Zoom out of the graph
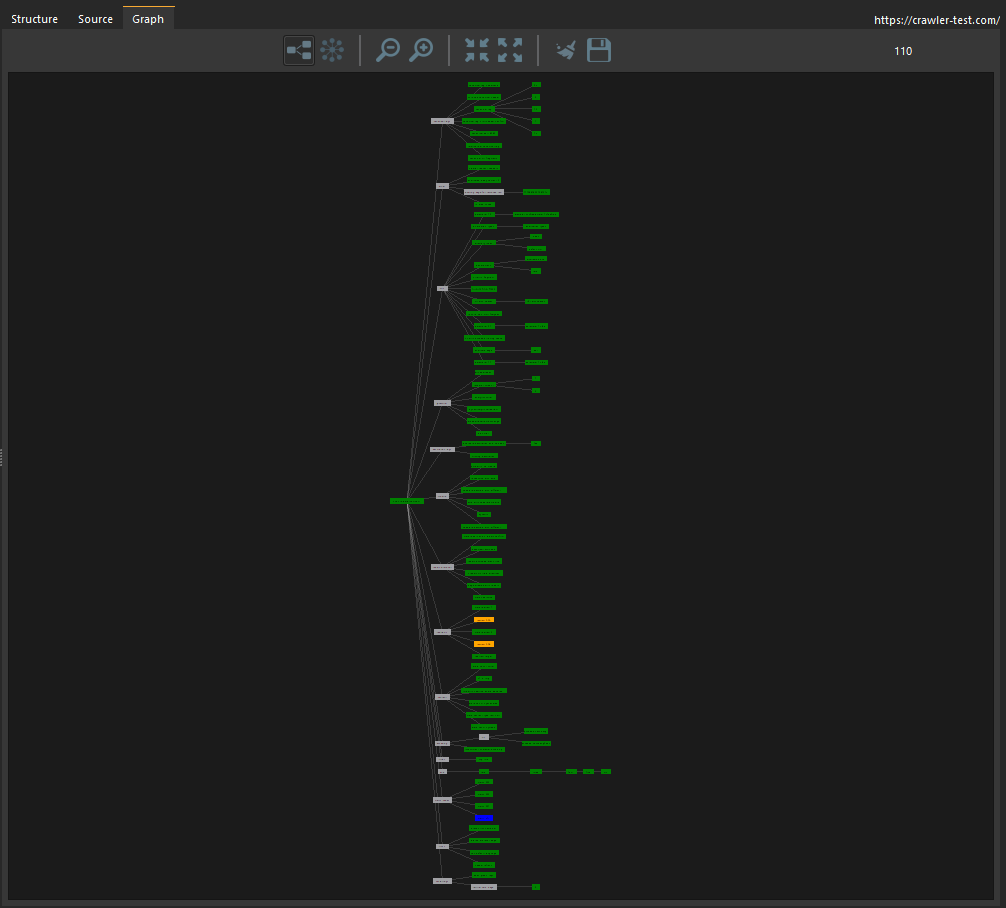 point(387,50)
